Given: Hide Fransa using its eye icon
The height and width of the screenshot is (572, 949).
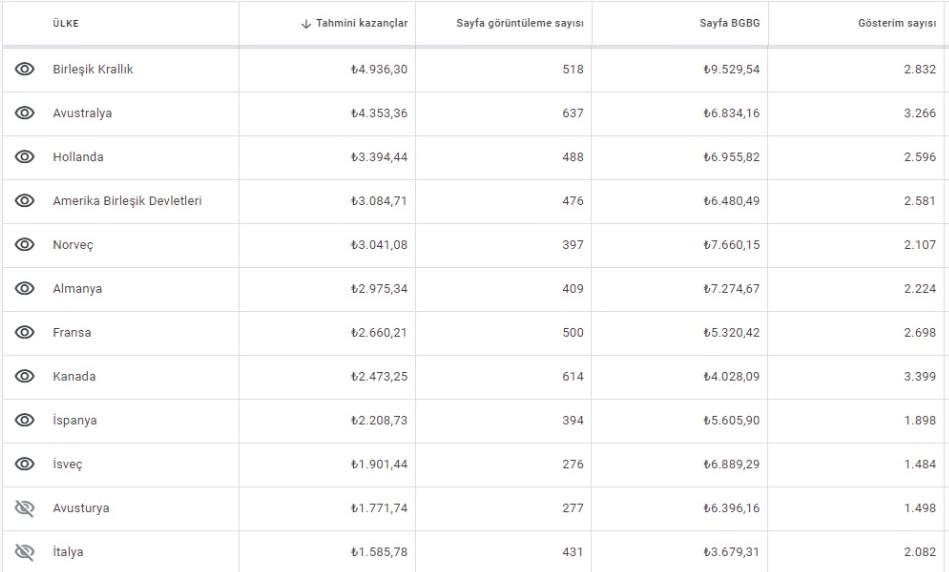Looking at the screenshot, I should point(24,332).
